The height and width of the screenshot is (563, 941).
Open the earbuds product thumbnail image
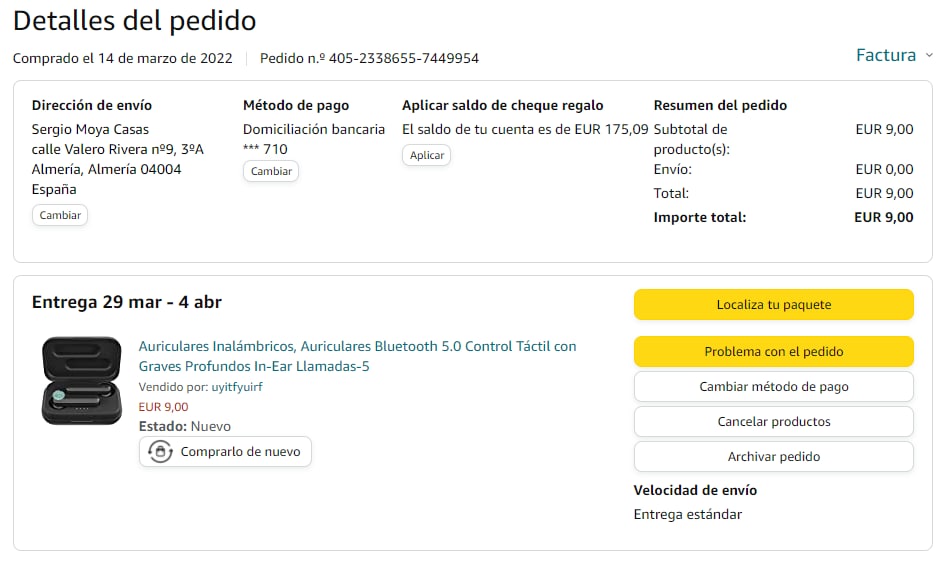point(82,381)
